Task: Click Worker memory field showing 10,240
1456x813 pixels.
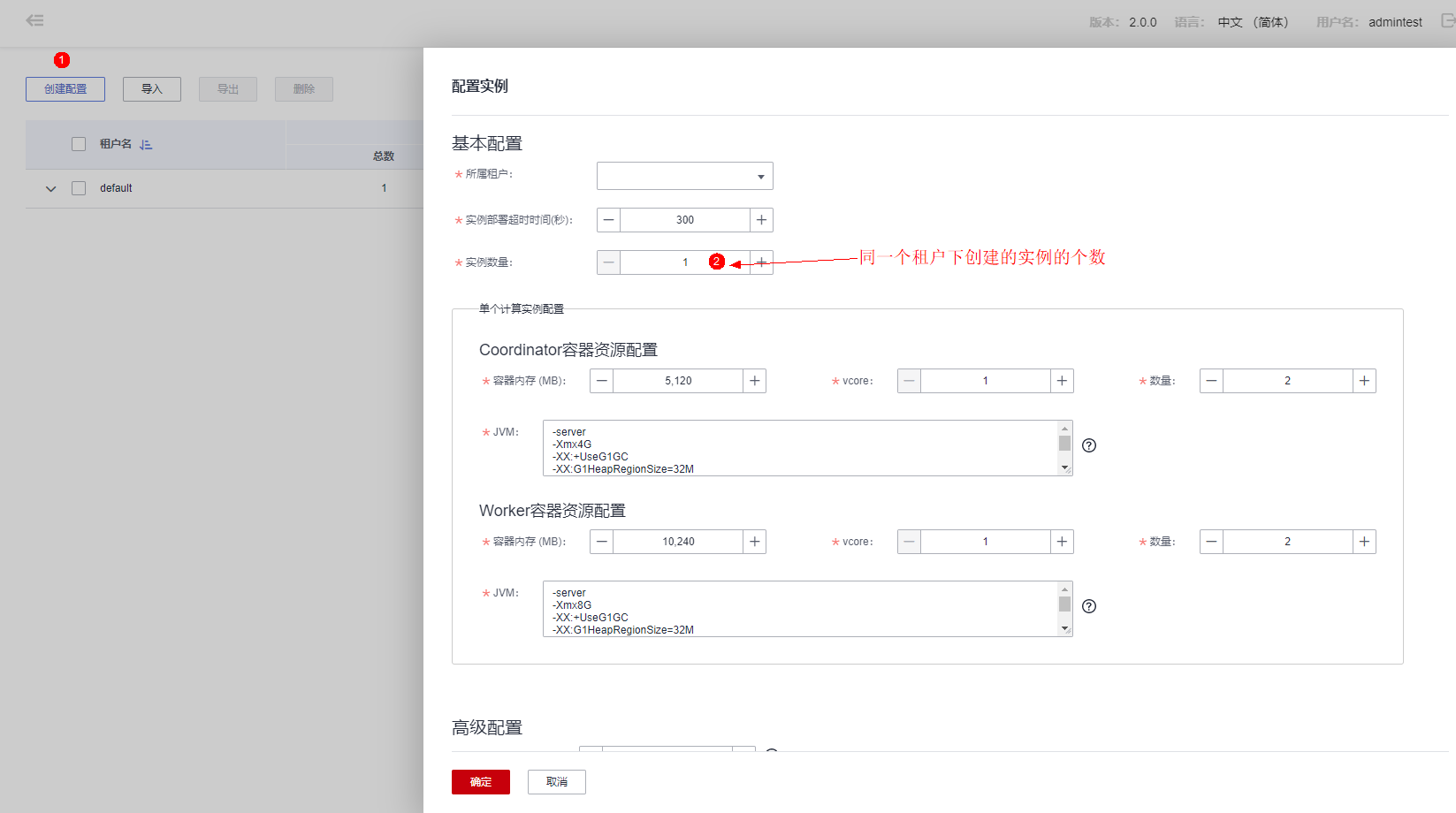Action: (x=678, y=542)
